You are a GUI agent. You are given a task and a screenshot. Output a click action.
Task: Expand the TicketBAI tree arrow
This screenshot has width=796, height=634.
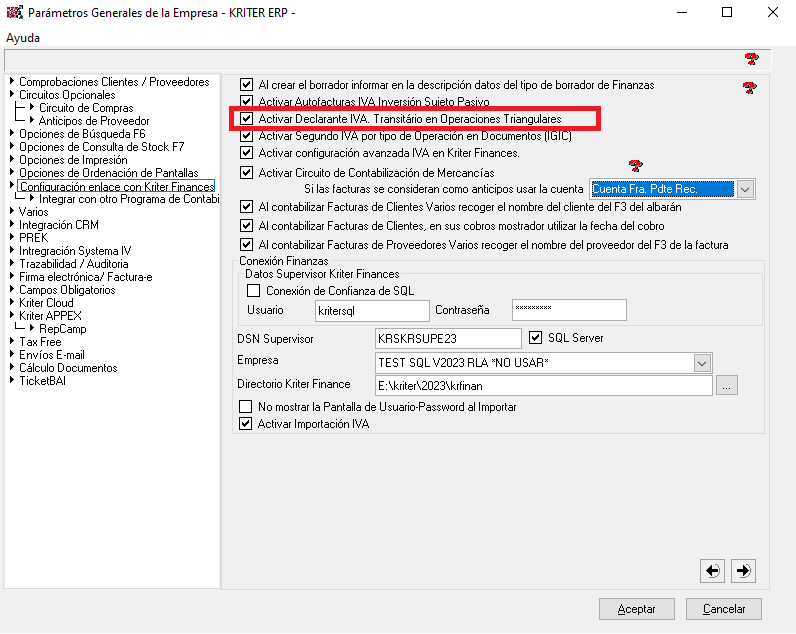point(12,380)
